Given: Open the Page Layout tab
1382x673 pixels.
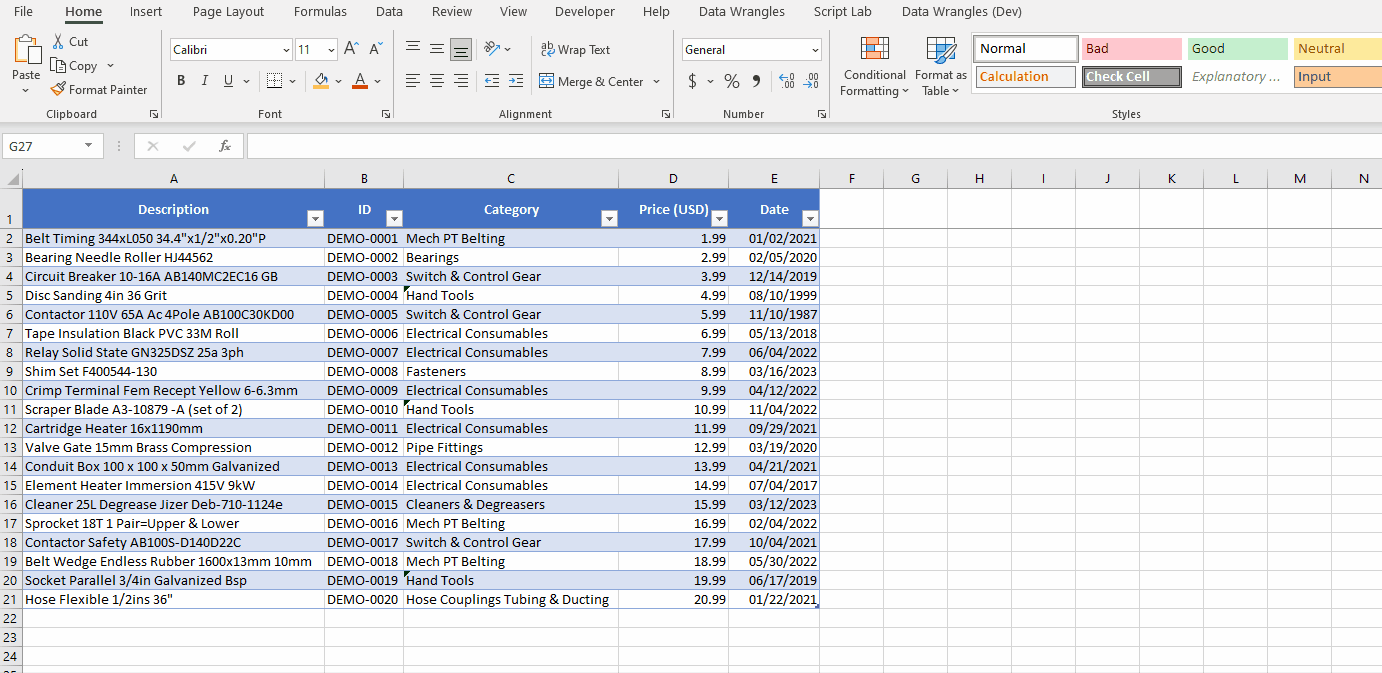Looking at the screenshot, I should pyautogui.click(x=228, y=12).
